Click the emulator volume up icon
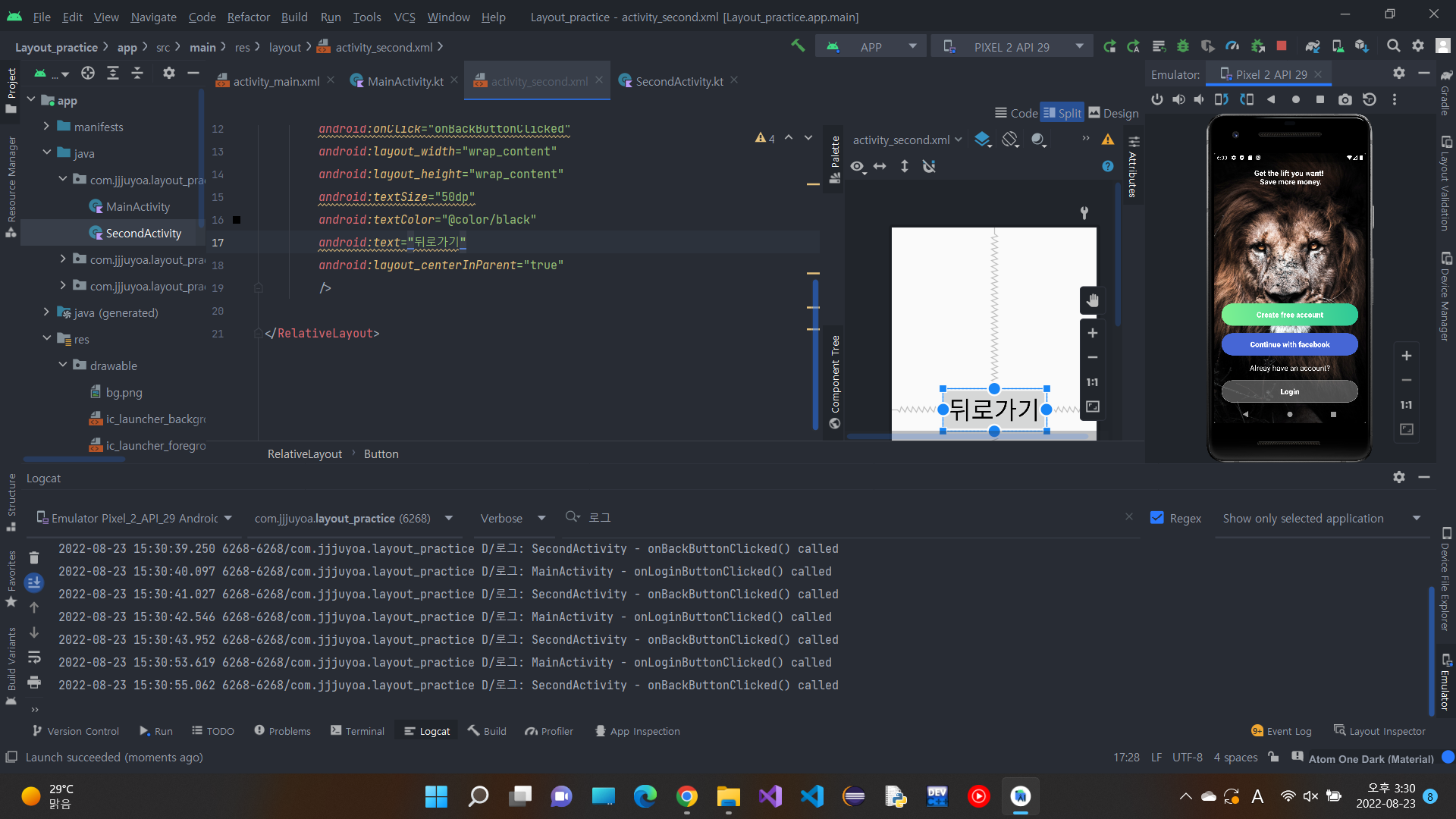Image resolution: width=1456 pixels, height=819 pixels. coord(1178,99)
